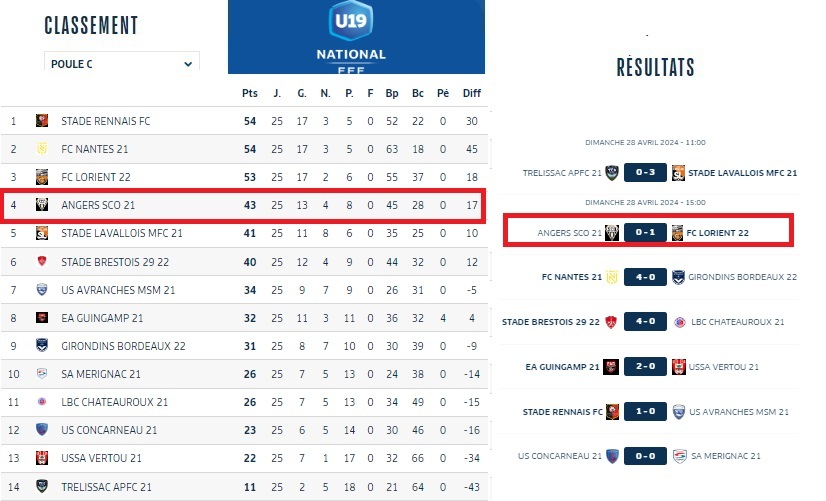This screenshot has width=826, height=501.
Task: Click the Stade Rennais FC crest in standings
Action: pos(42,121)
